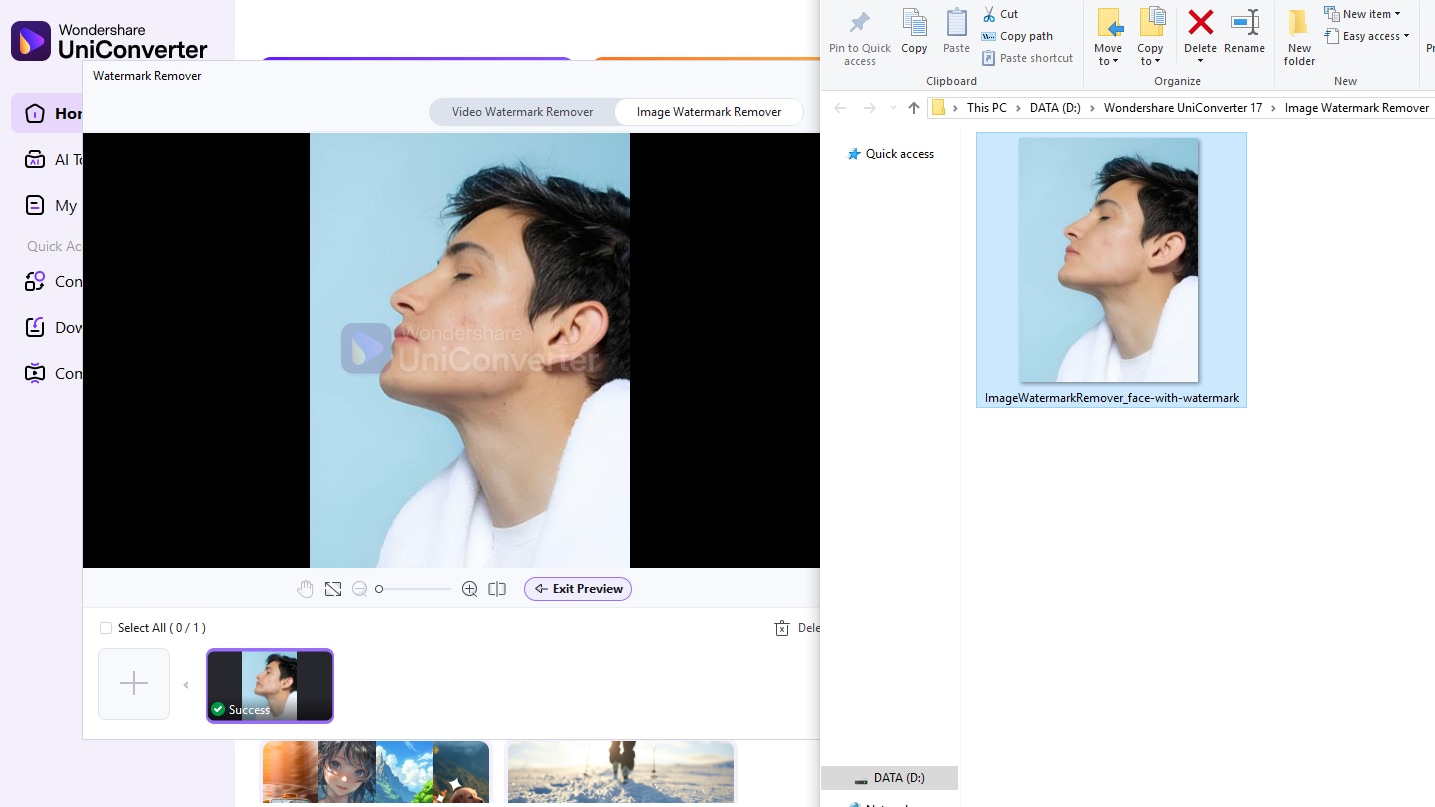This screenshot has height=807, width=1435.
Task: Expand the recent locations arrow in Explorer
Action: tap(893, 108)
